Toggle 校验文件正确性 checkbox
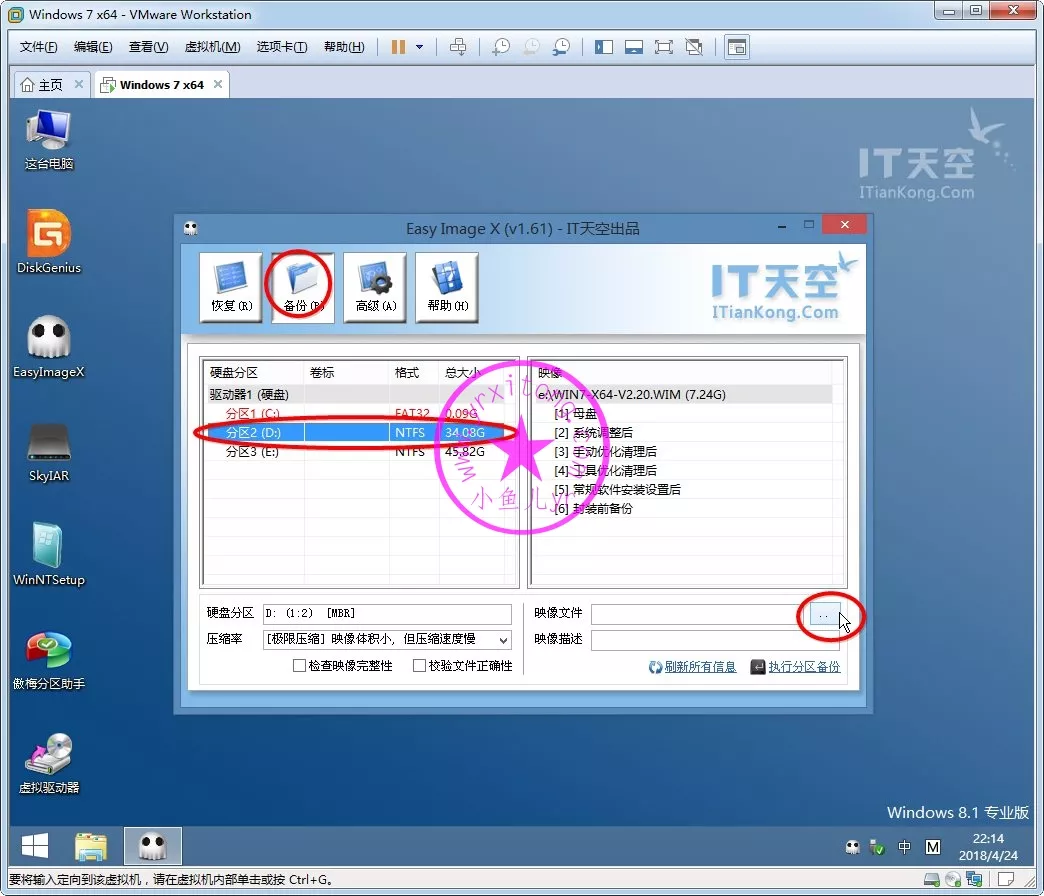Screen dimensions: 1044x896 [x=419, y=666]
